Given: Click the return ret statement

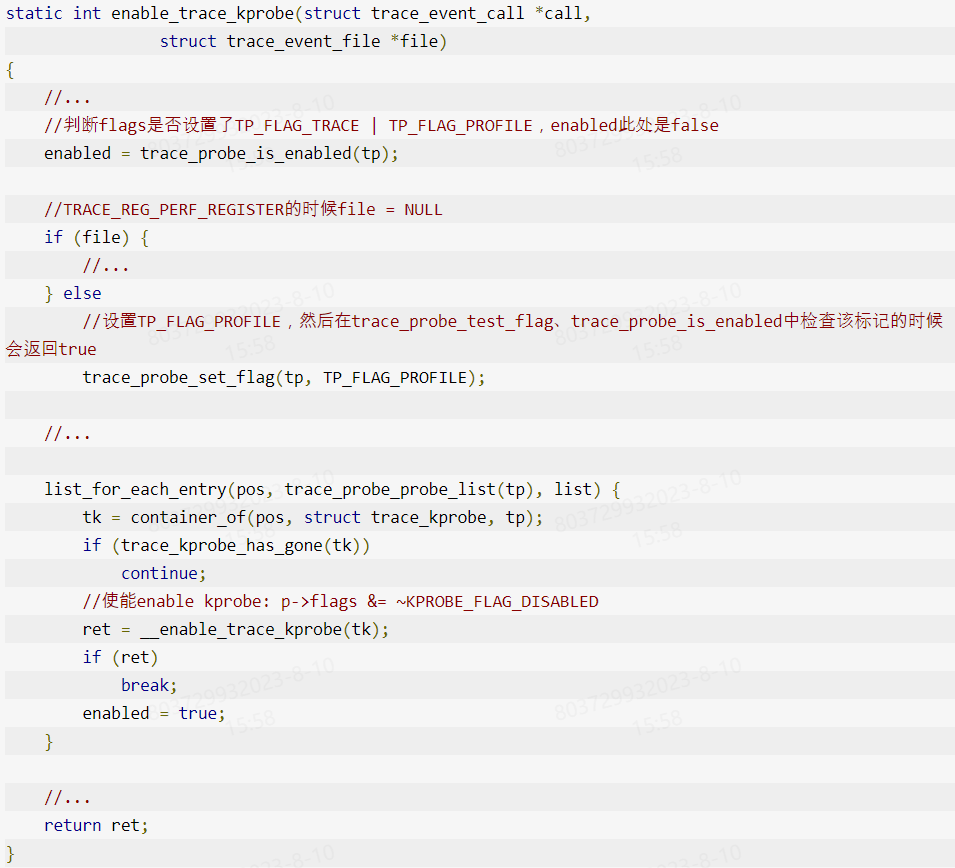Looking at the screenshot, I should coord(95,825).
